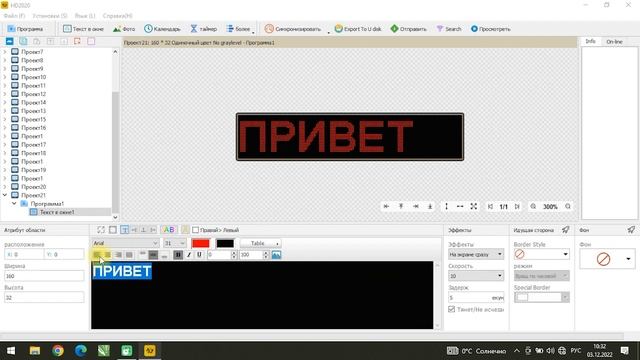Select the Текст в окне1 tree item
This screenshot has width=640, height=360.
click(x=57, y=212)
